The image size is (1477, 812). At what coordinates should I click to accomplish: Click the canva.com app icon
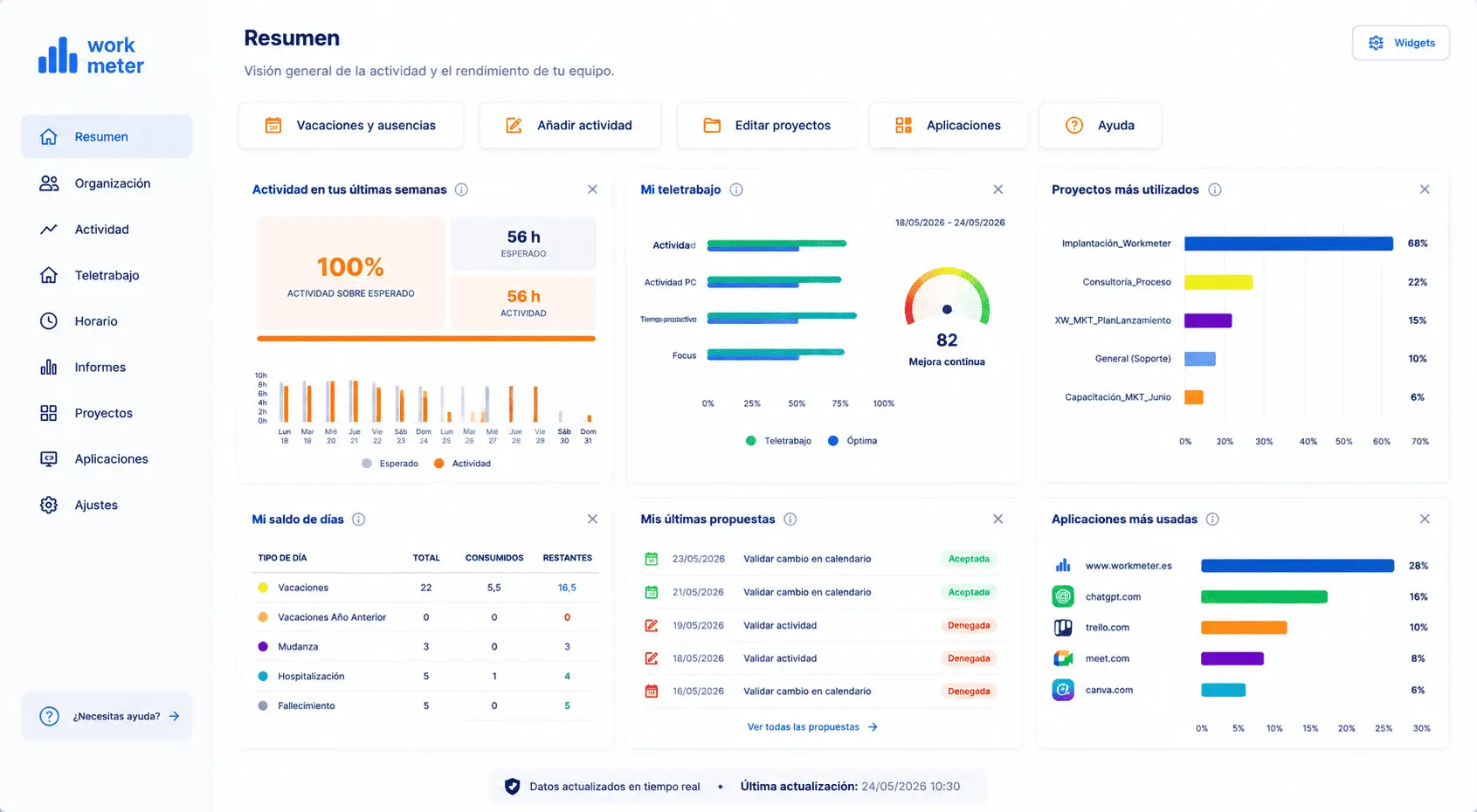pos(1063,690)
